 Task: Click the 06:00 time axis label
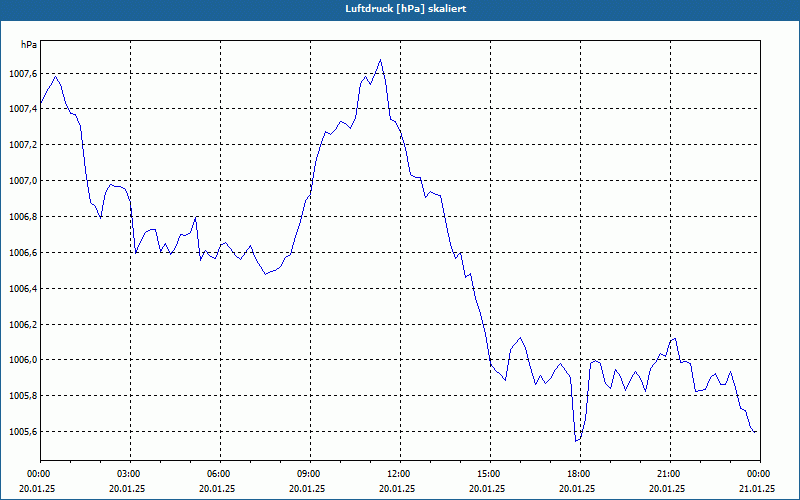click(220, 474)
